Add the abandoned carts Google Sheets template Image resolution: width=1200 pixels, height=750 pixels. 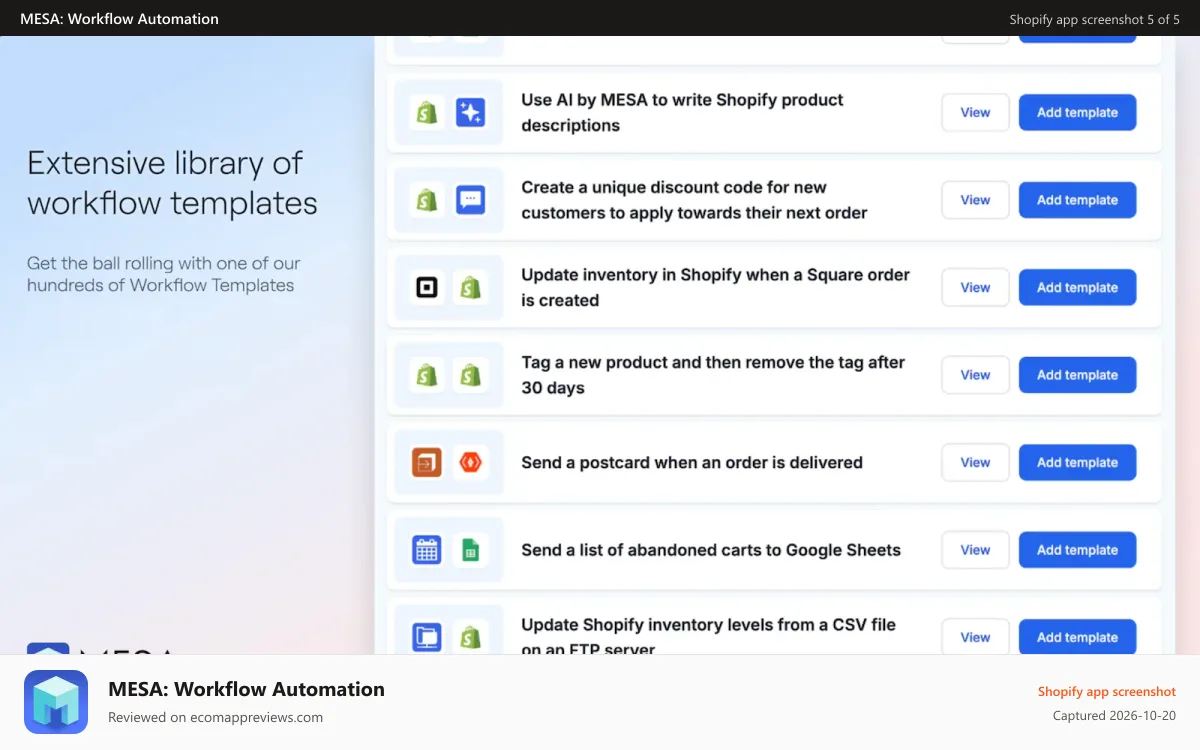point(1077,550)
